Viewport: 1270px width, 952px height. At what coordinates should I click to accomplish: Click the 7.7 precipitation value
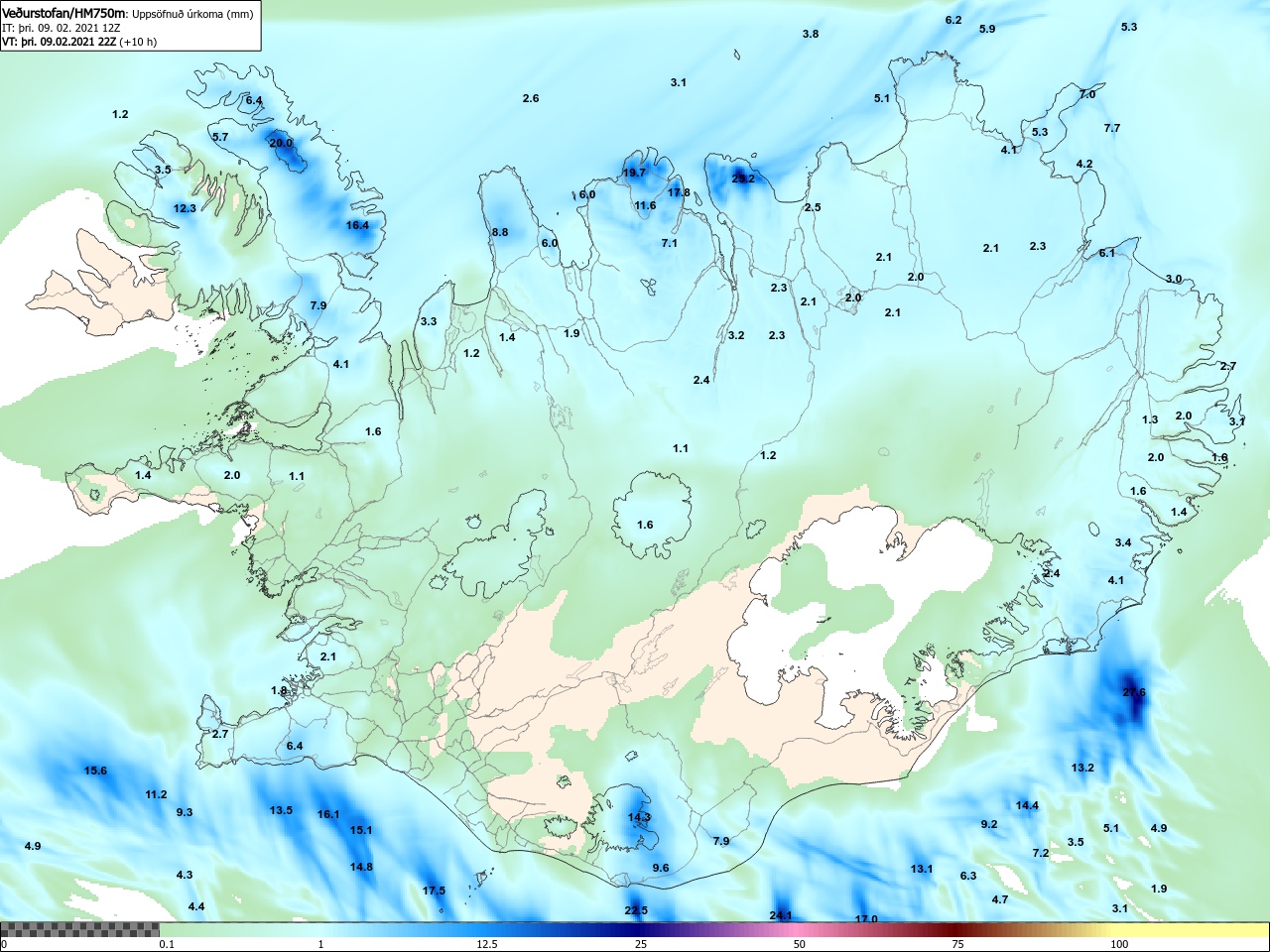coord(1112,128)
